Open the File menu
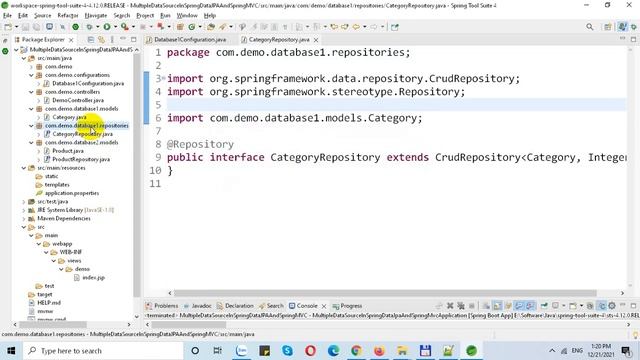640x360 pixels. point(7,16)
